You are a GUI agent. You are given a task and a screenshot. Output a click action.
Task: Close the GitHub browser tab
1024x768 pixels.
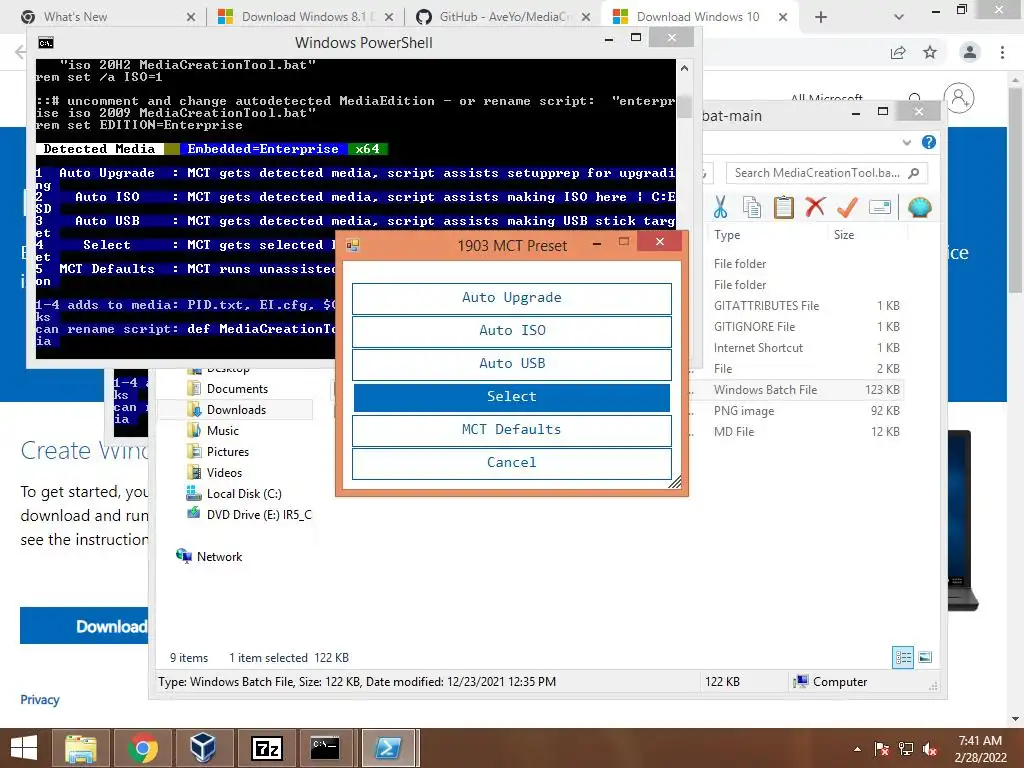click(x=586, y=17)
